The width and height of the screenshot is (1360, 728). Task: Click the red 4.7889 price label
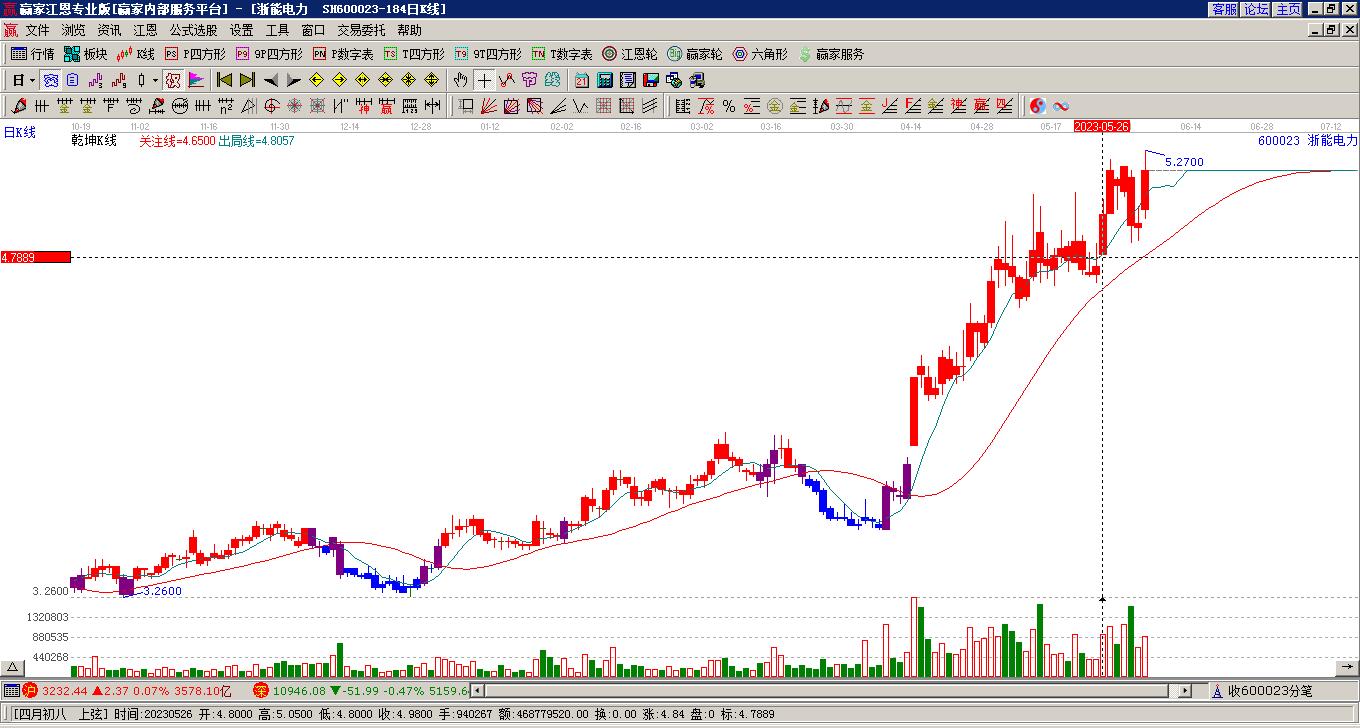[36, 257]
